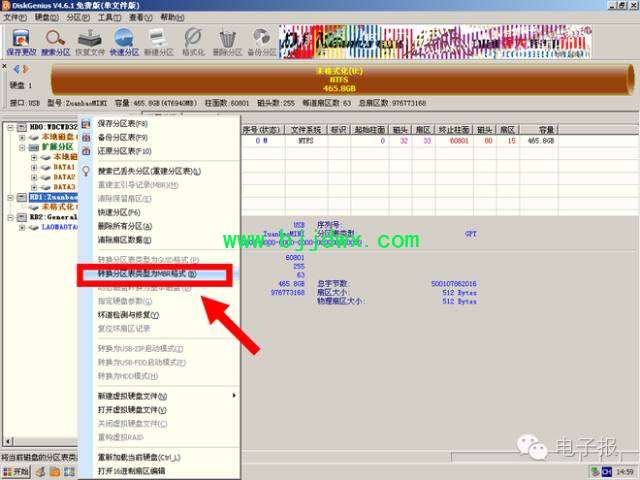This screenshot has width=640, height=480.
Task: Select the NTFS partition table row
Action: [399, 141]
